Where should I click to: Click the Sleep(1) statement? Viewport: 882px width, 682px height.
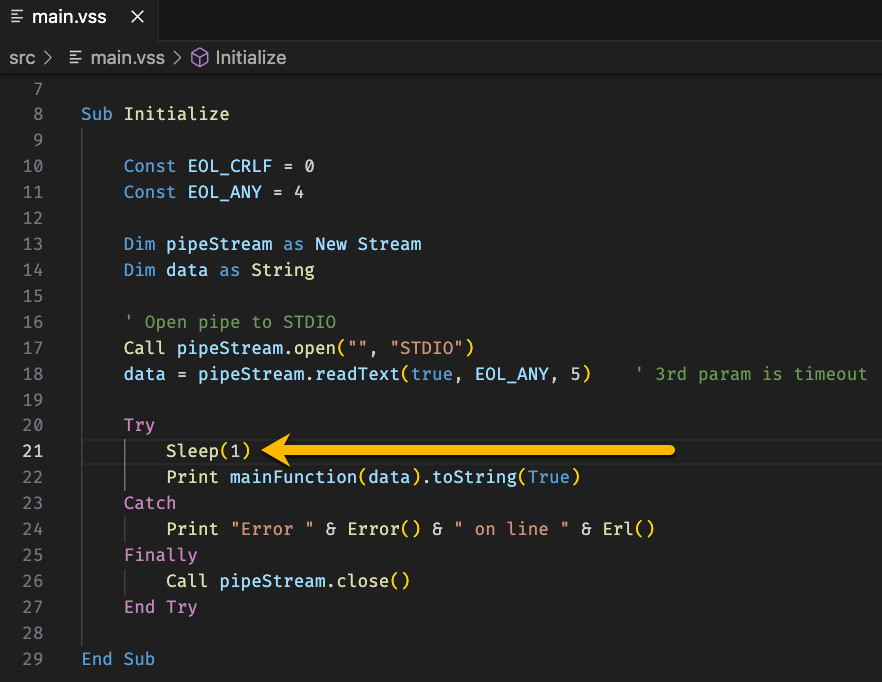point(208,451)
